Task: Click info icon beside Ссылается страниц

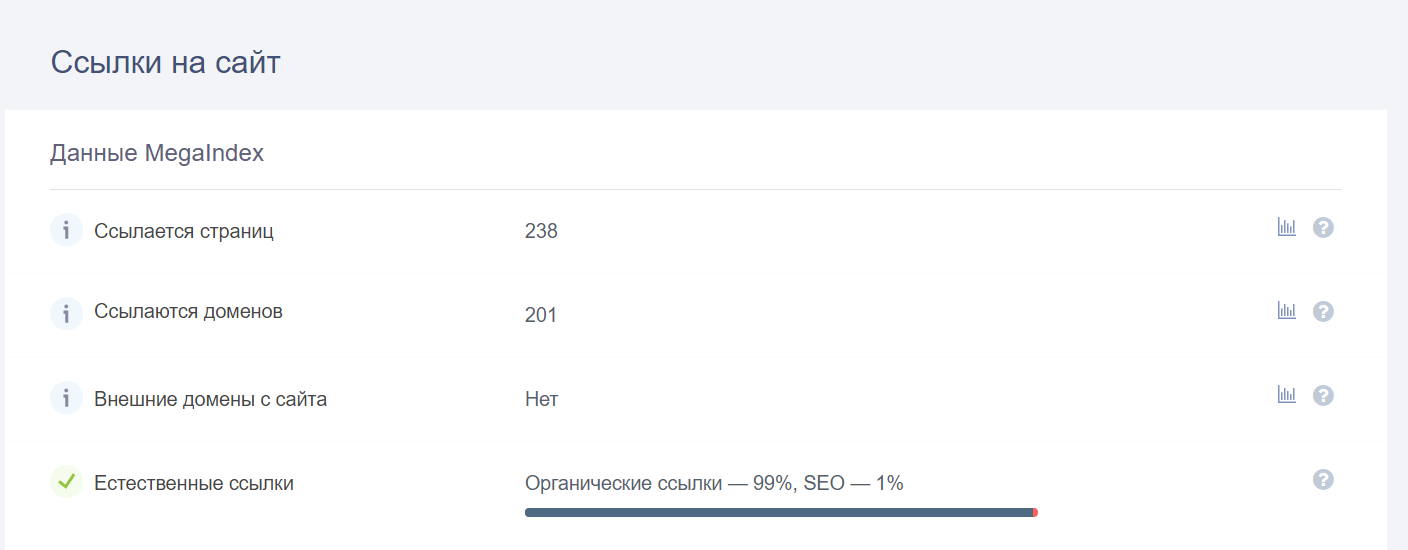Action: click(66, 231)
